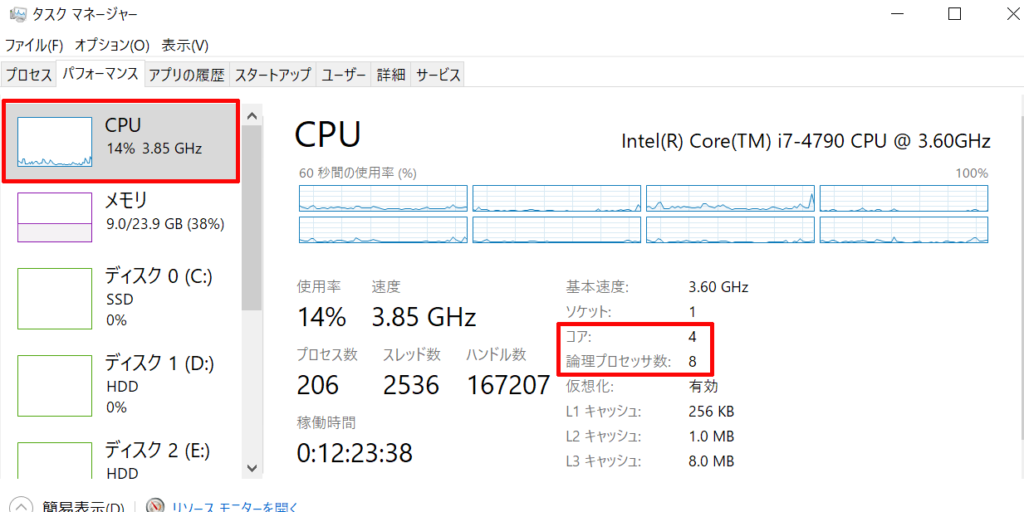The image size is (1024, 512).
Task: Select the CPU usage graph thumbnail
Action: [54, 142]
